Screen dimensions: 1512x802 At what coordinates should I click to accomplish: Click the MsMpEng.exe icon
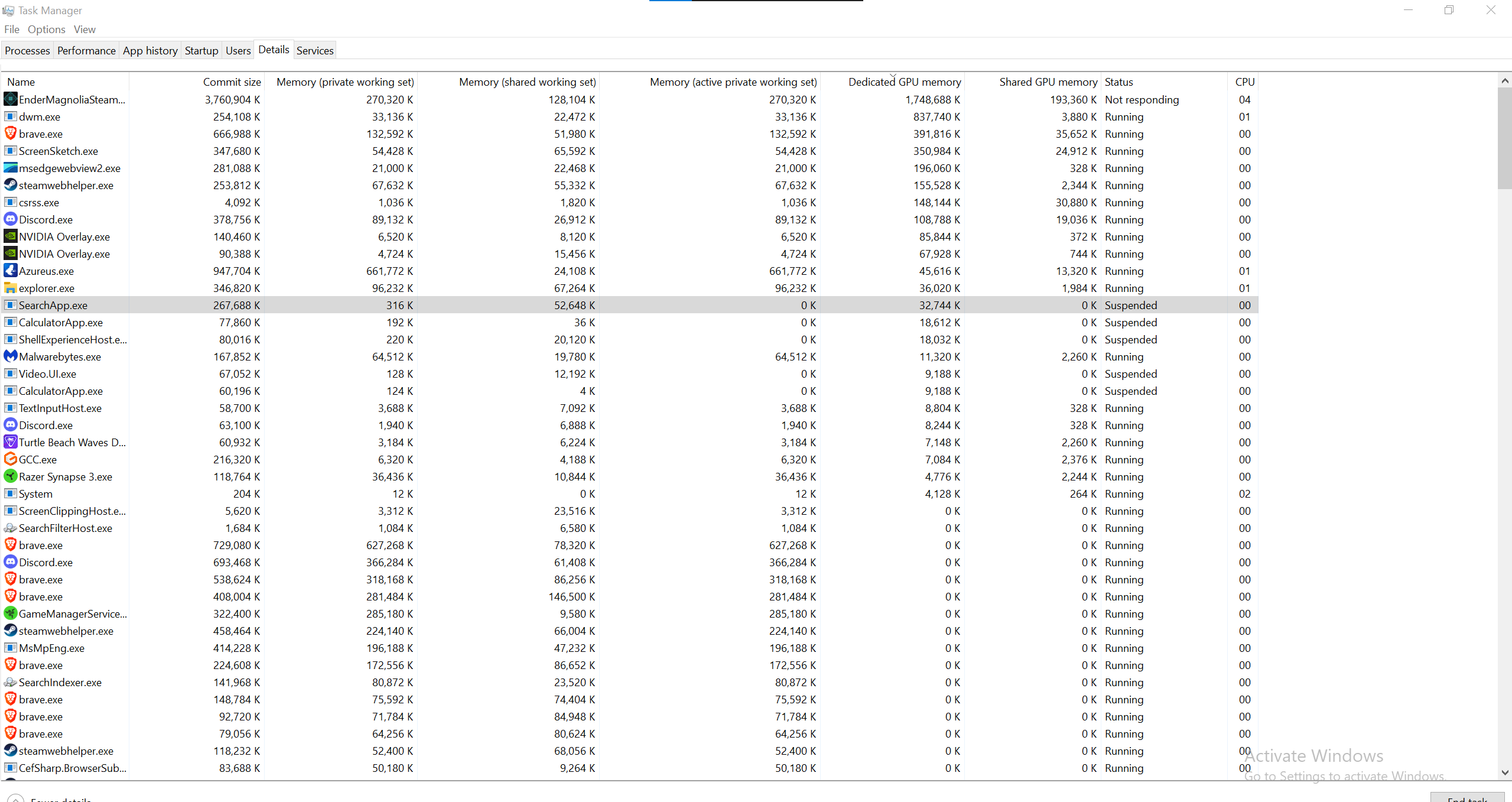pos(11,648)
